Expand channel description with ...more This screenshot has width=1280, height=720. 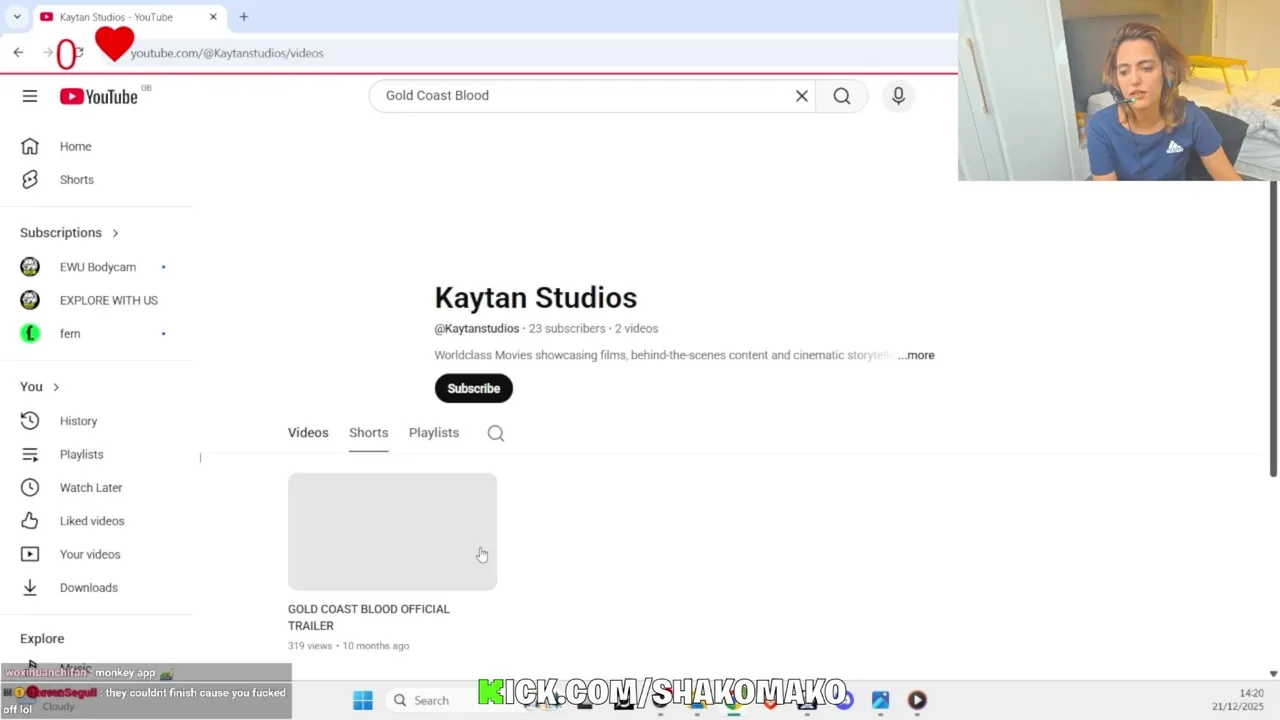[x=916, y=355]
